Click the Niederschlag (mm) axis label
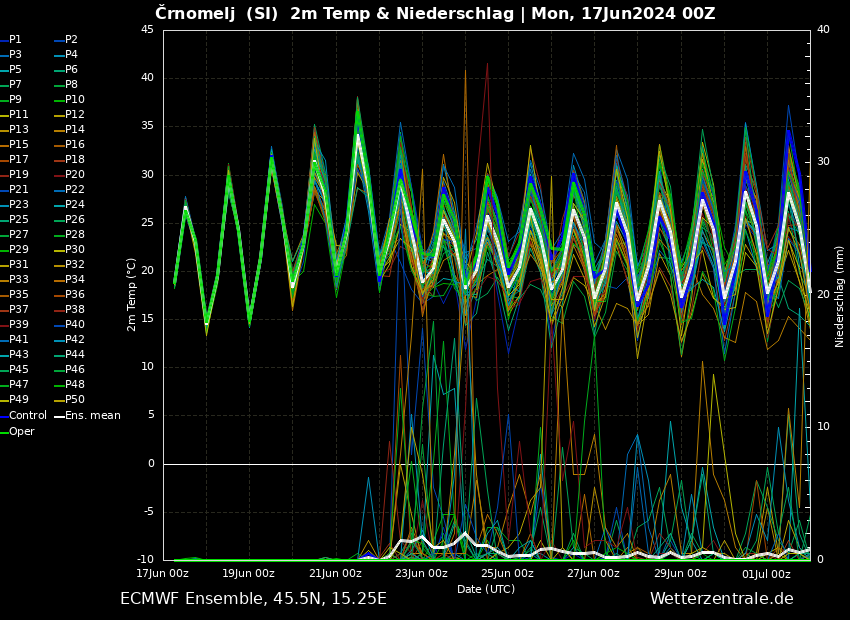Image resolution: width=850 pixels, height=620 pixels. click(x=840, y=296)
